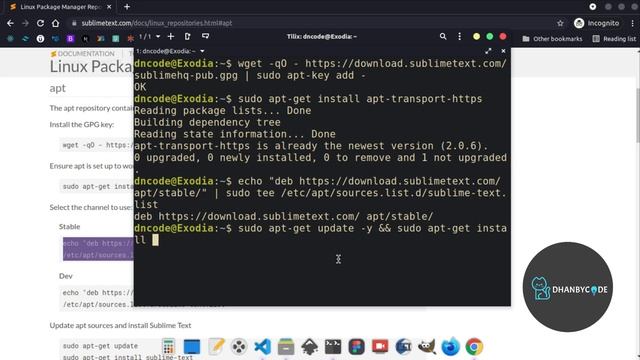Select the Linux Package Manager Repo tab
This screenshot has height=360, width=640.
[x=60, y=7]
